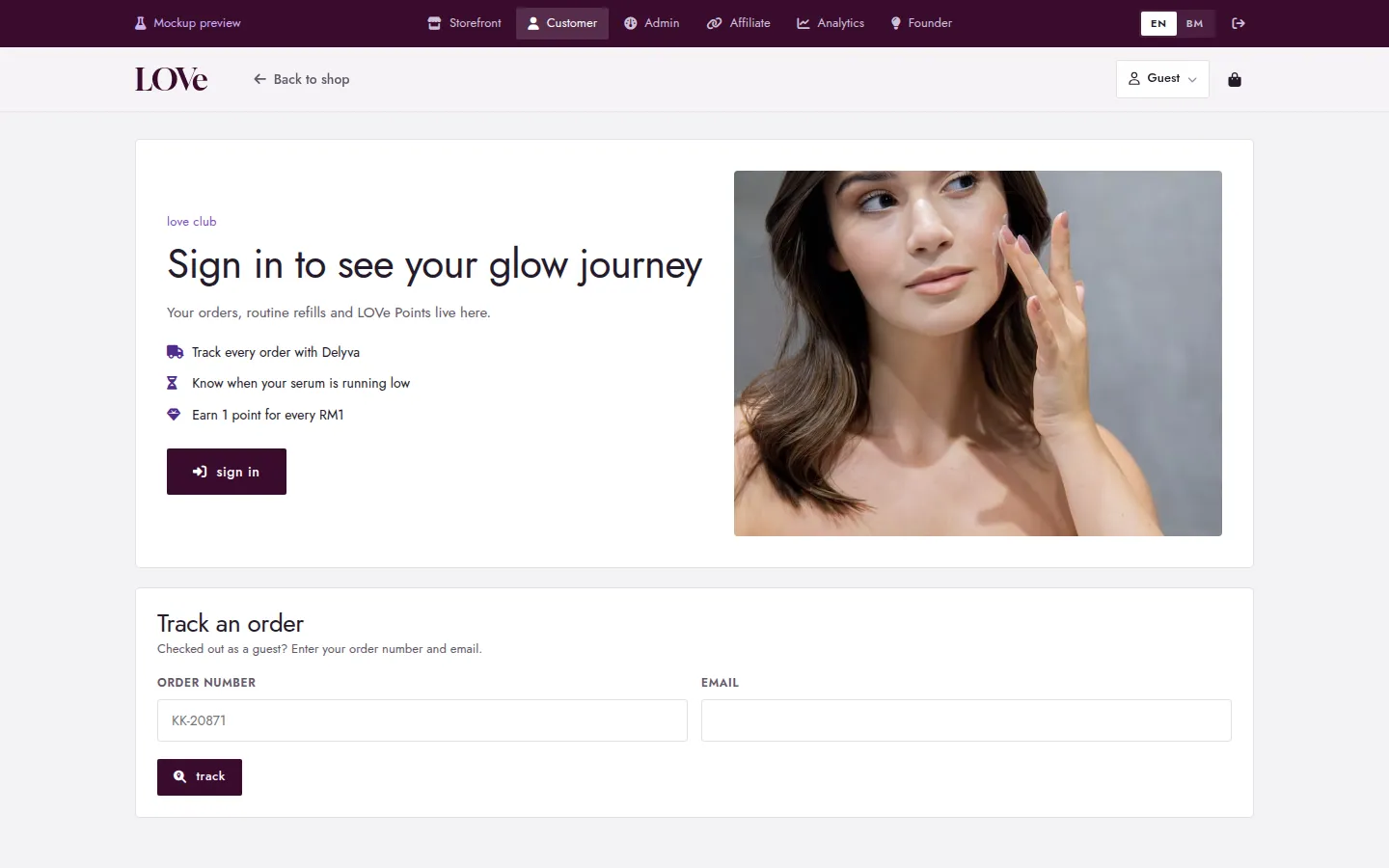Viewport: 1389px width, 868px height.
Task: Click the 'love club' label text
Action: (192, 222)
